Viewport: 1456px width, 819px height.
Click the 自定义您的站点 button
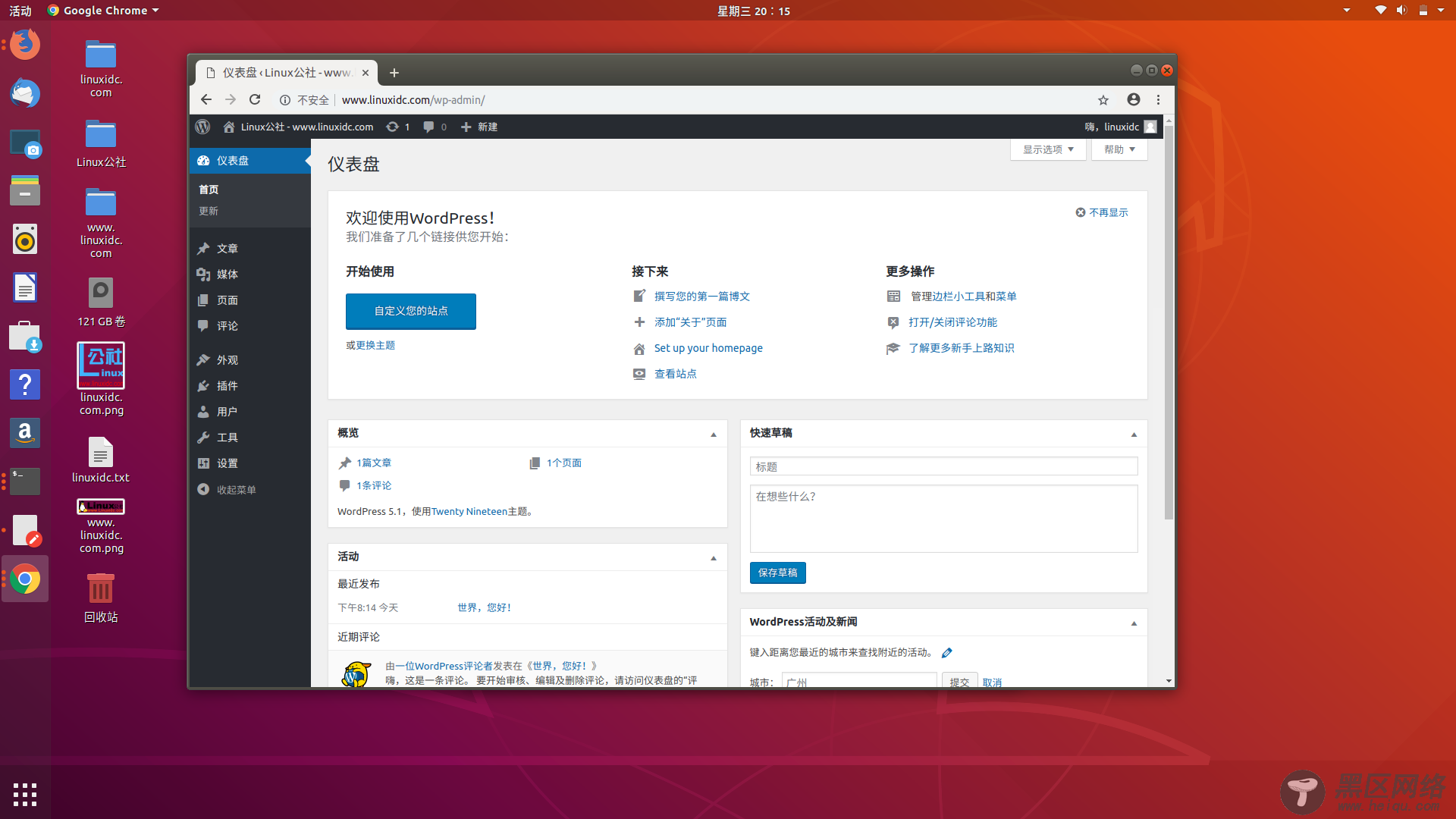411,311
